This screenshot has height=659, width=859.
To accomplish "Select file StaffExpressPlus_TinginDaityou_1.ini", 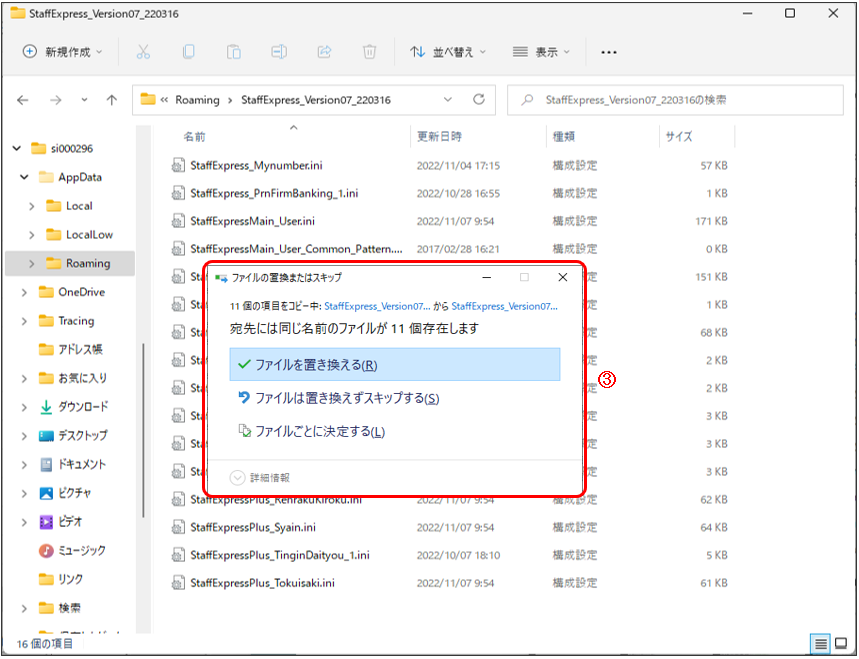I will click(280, 555).
